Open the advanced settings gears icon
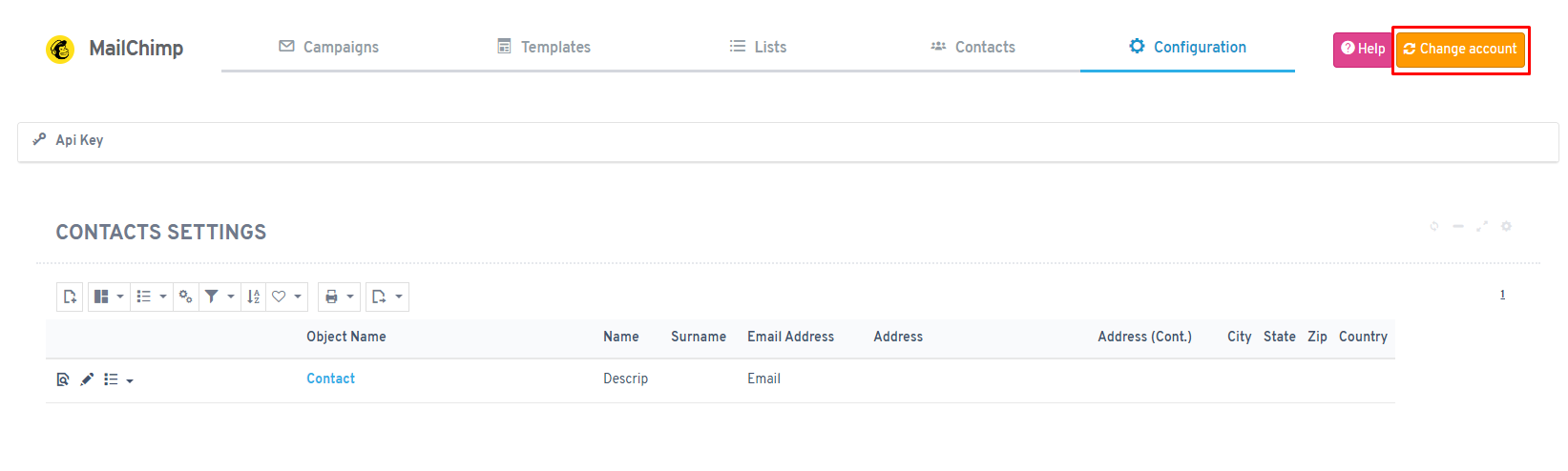The width and height of the screenshot is (1568, 471). tap(186, 297)
